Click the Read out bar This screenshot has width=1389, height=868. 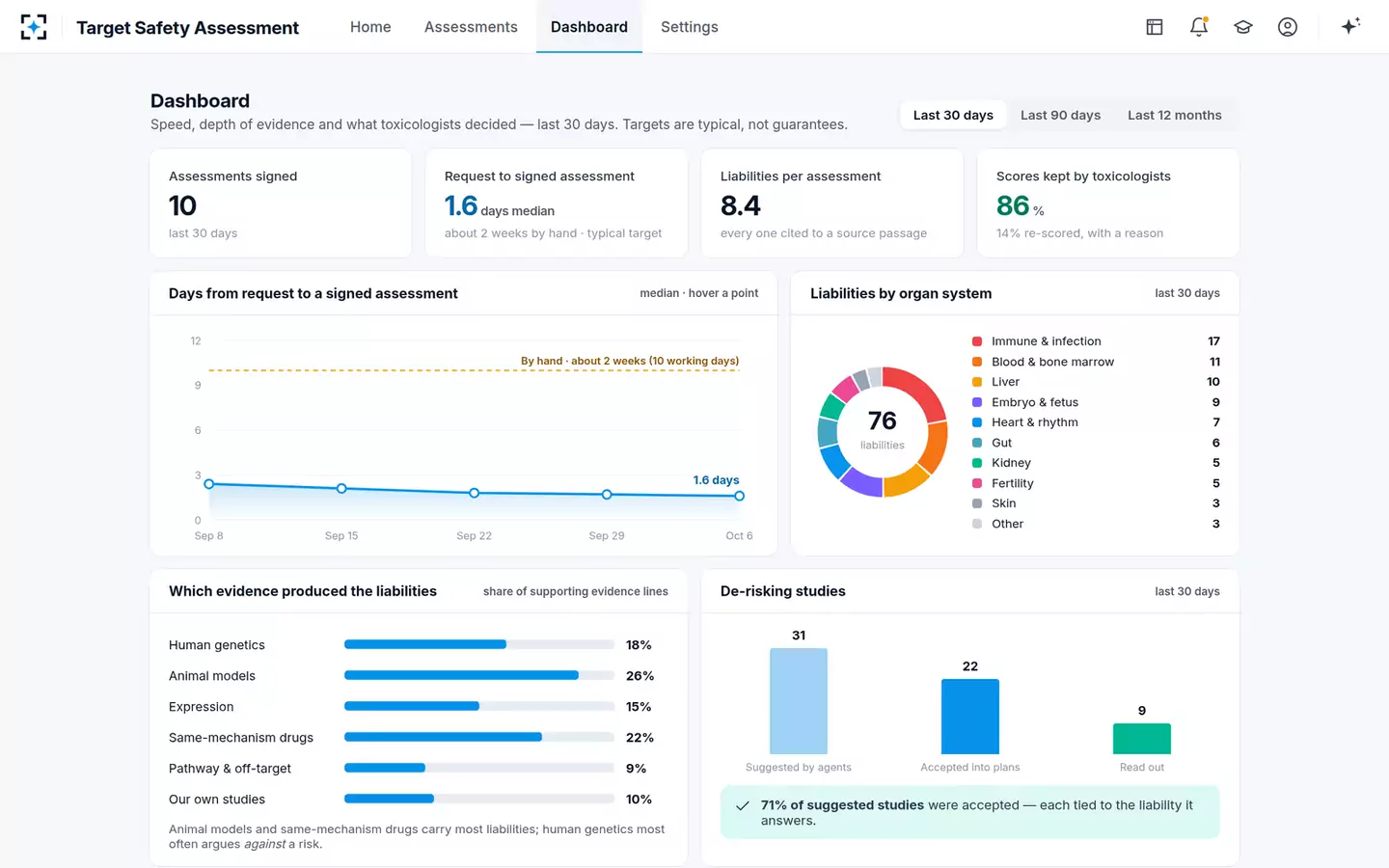[1142, 739]
